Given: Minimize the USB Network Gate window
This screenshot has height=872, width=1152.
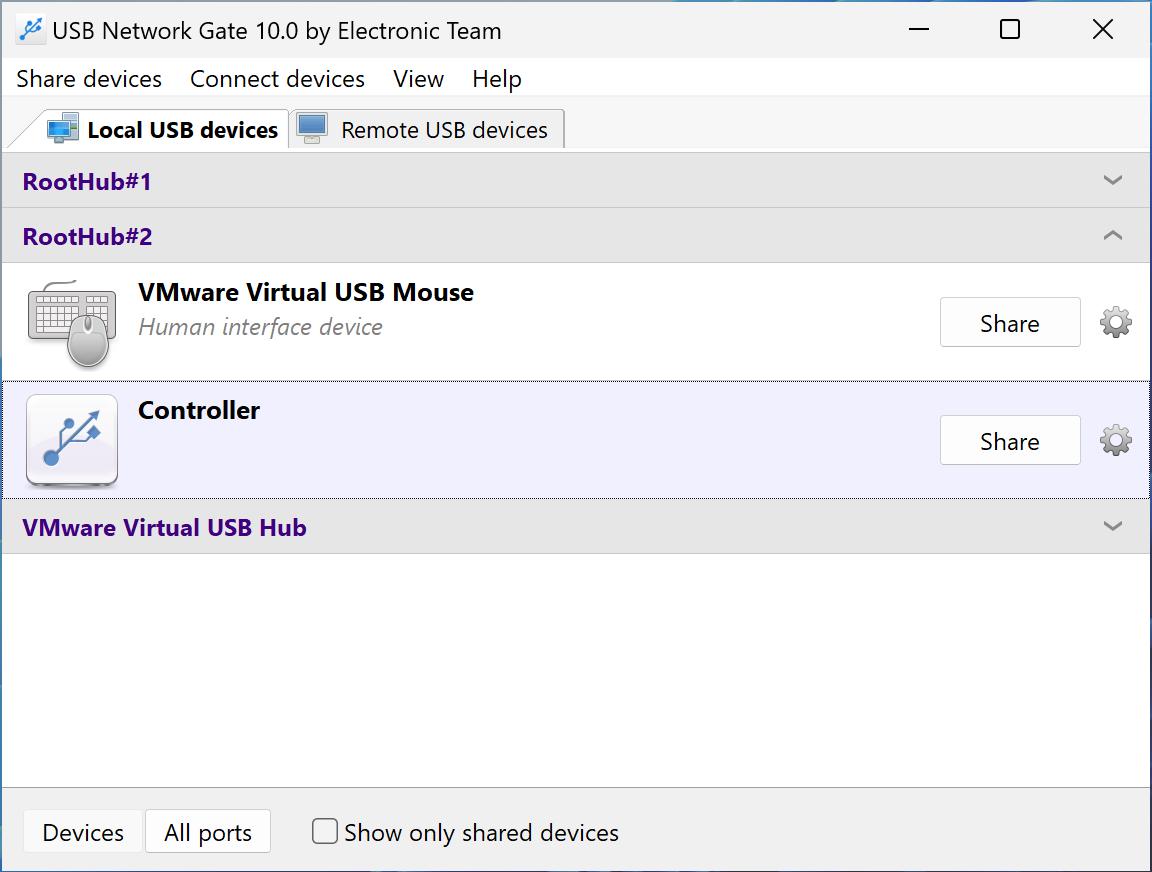Looking at the screenshot, I should point(918,29).
